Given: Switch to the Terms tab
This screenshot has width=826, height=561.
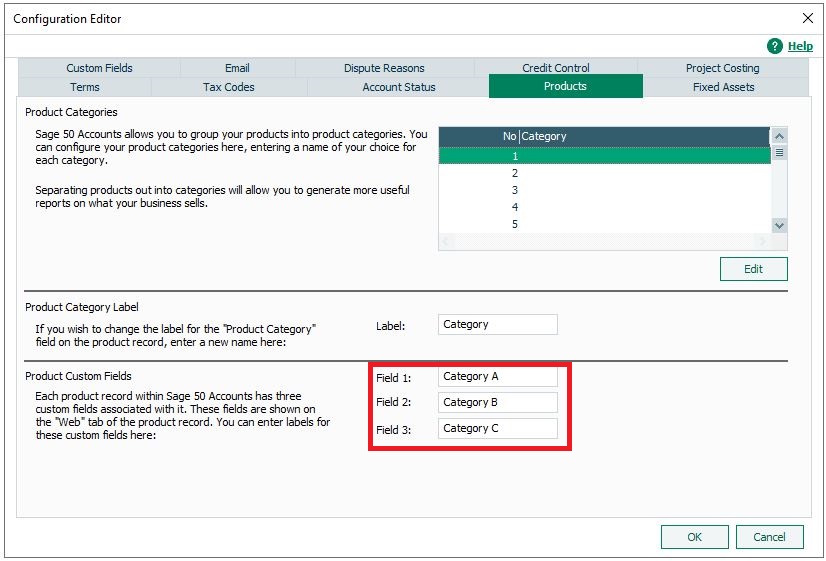Looking at the screenshot, I should [85, 87].
